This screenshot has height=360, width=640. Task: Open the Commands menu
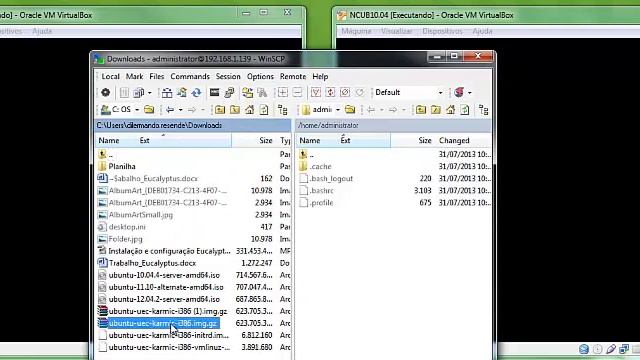[x=190, y=76]
